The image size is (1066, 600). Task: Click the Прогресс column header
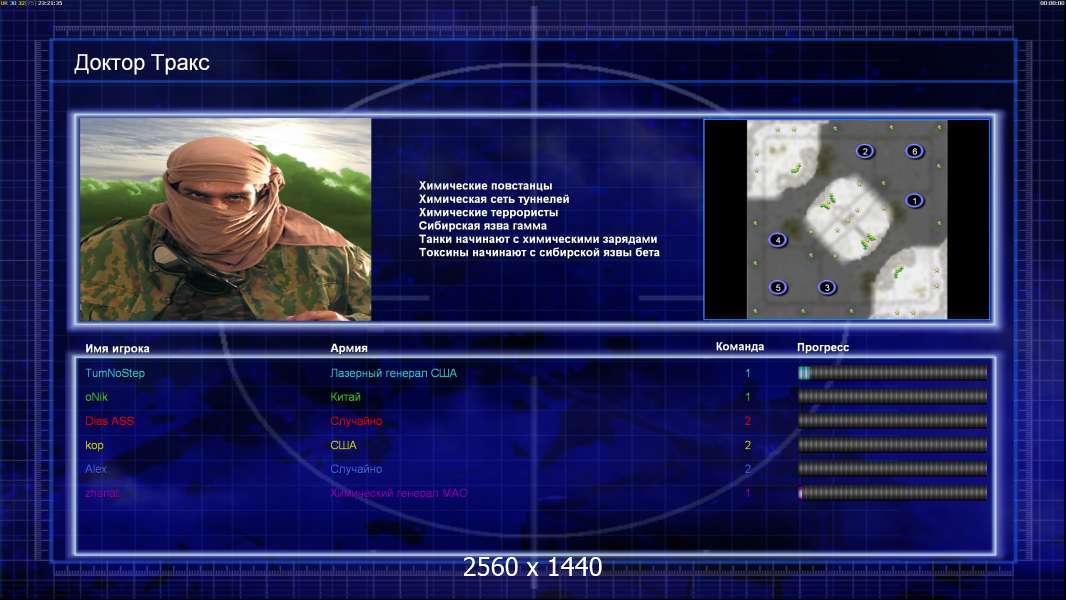pos(823,347)
